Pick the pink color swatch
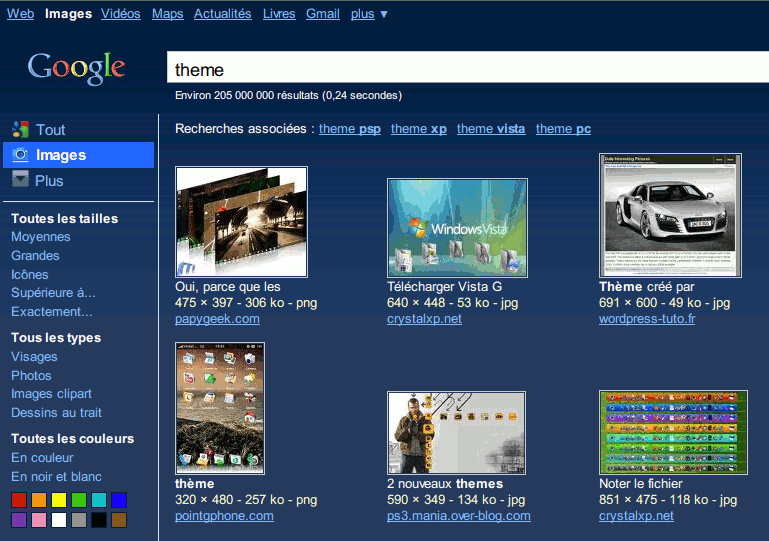 39,520
